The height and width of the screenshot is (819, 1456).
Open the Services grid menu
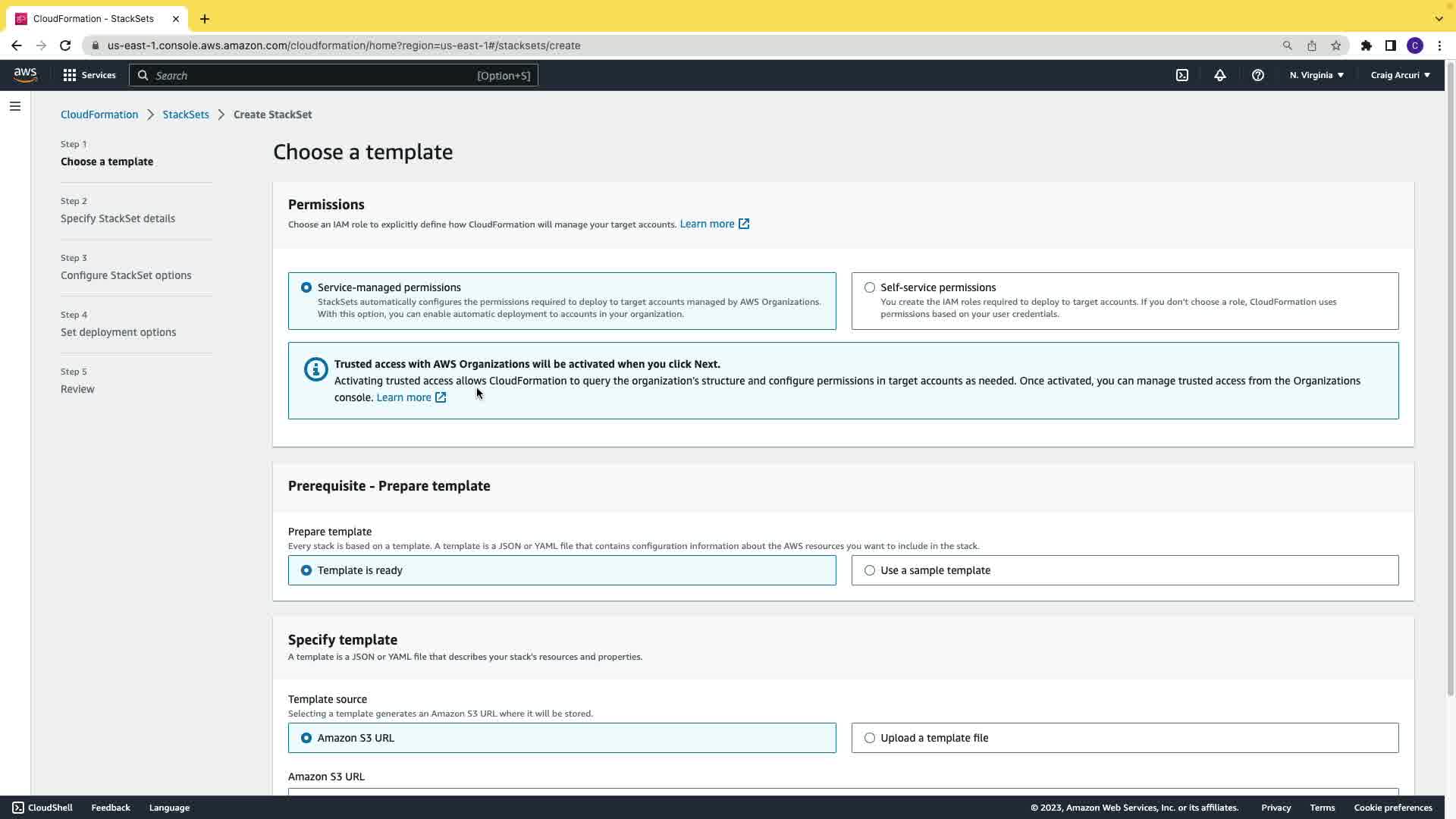89,75
